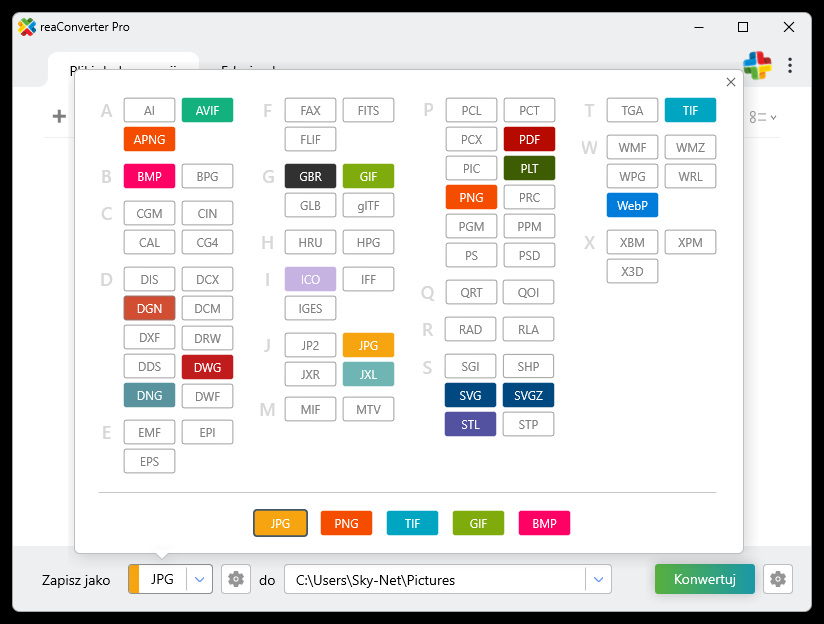Select the EPS format

pos(149,461)
